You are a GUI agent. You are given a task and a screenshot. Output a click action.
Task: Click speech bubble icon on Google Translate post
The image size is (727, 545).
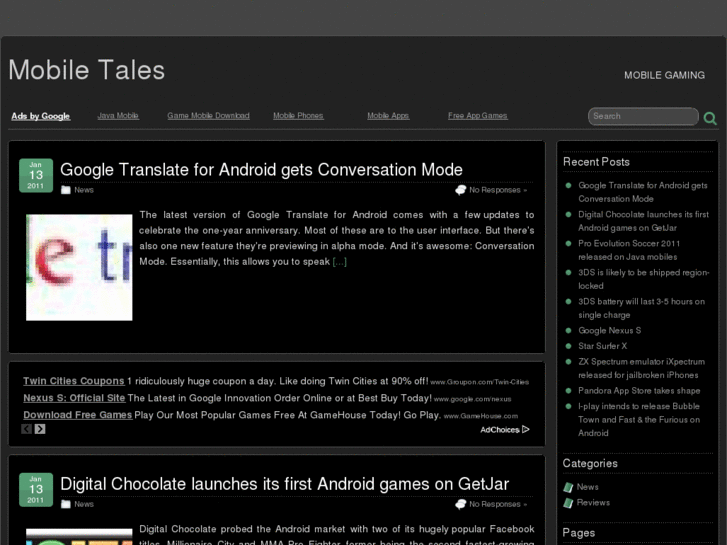460,190
